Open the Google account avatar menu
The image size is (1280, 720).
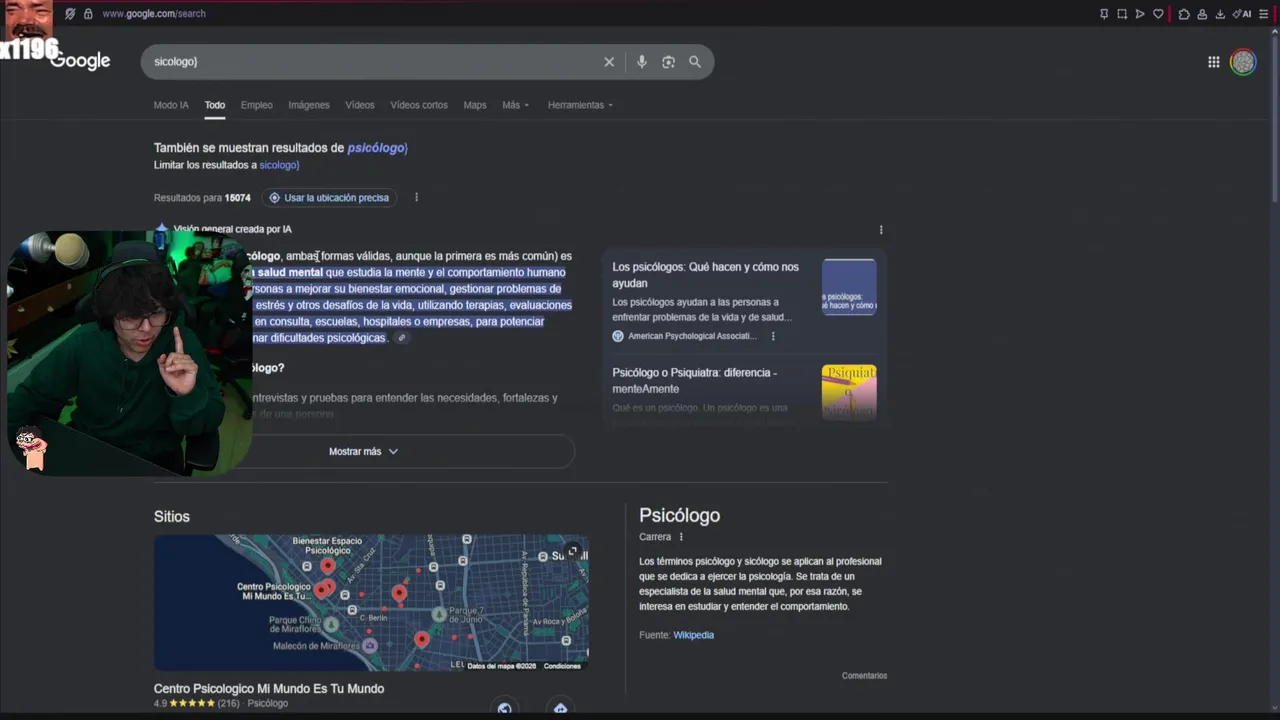[1243, 62]
